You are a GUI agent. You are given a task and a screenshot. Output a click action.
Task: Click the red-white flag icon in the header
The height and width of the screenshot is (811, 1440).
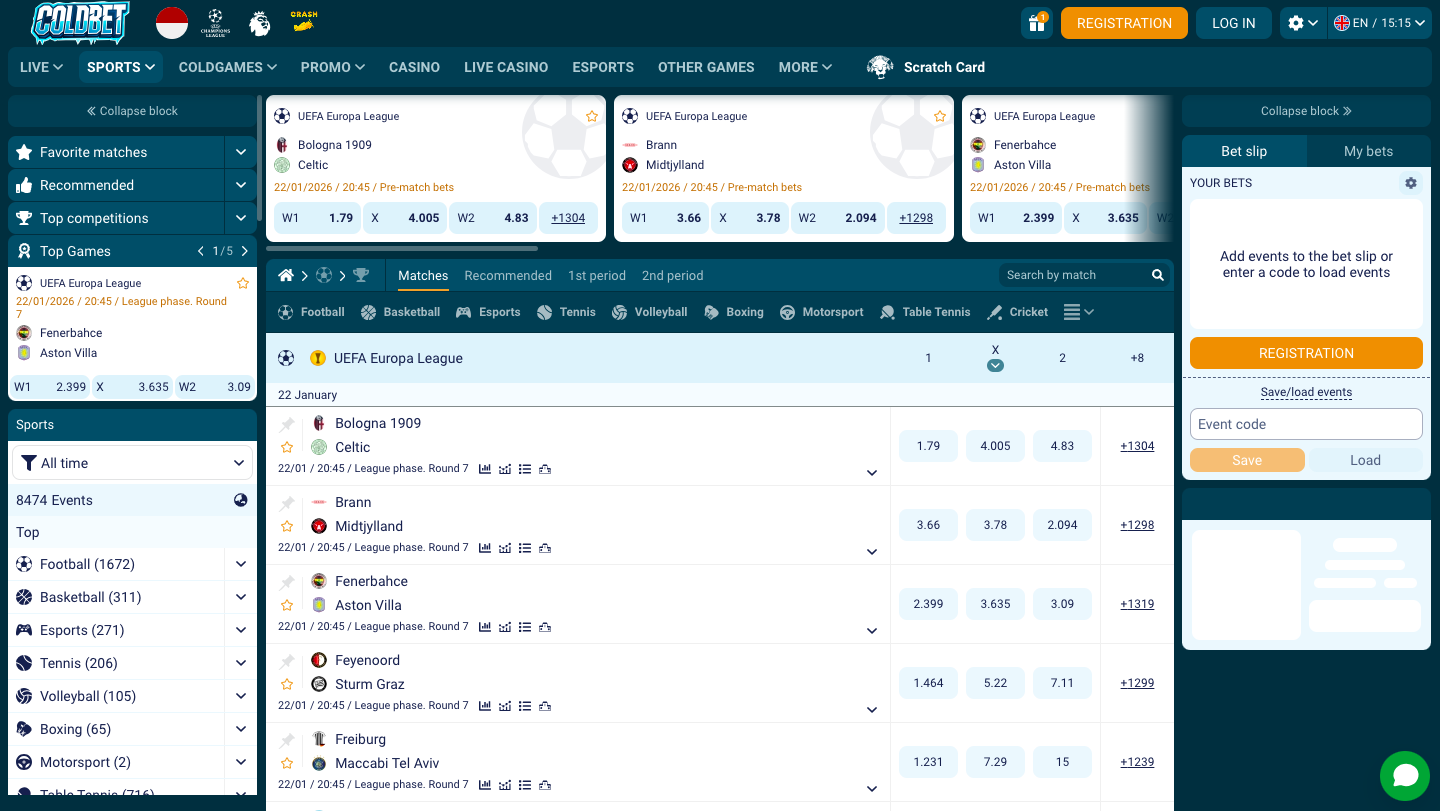pyautogui.click(x=172, y=23)
